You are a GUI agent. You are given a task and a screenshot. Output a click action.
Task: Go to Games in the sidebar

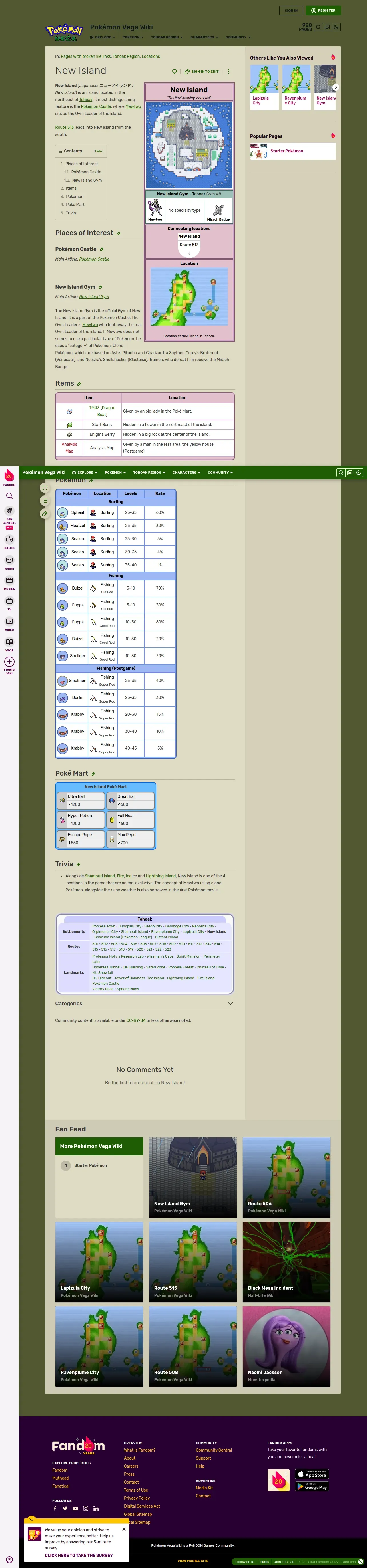click(9, 542)
